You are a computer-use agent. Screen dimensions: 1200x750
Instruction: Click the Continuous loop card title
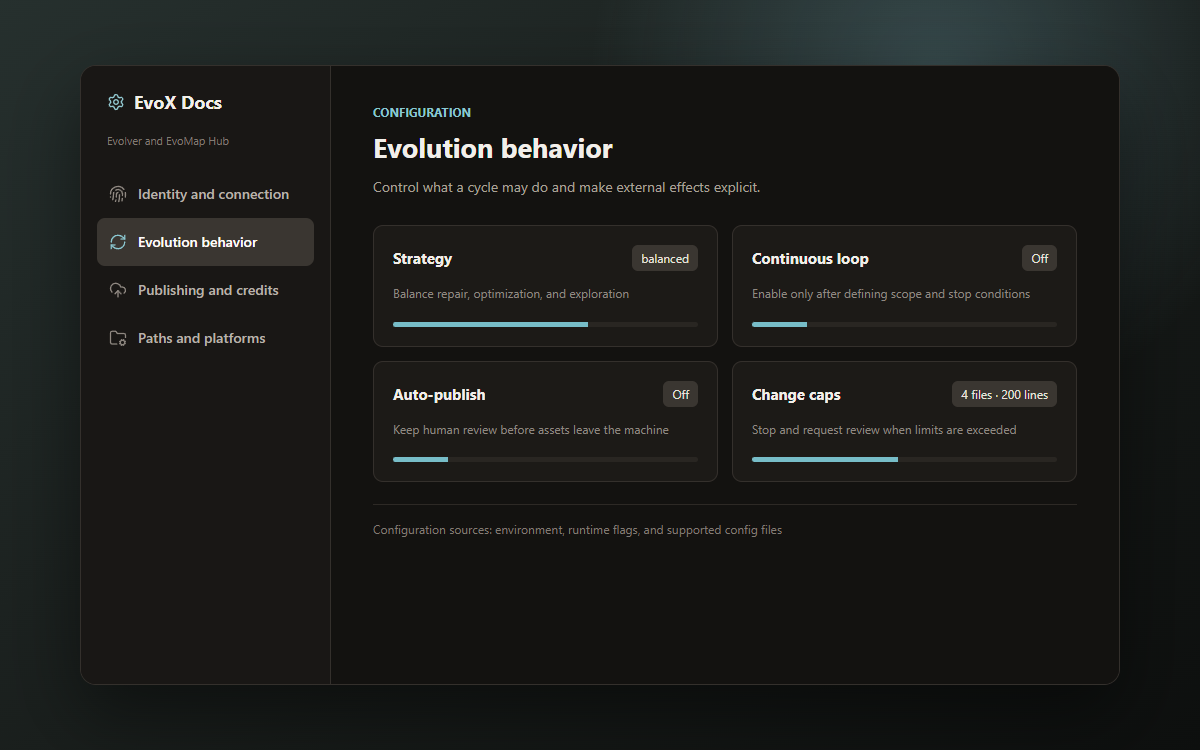tap(810, 258)
